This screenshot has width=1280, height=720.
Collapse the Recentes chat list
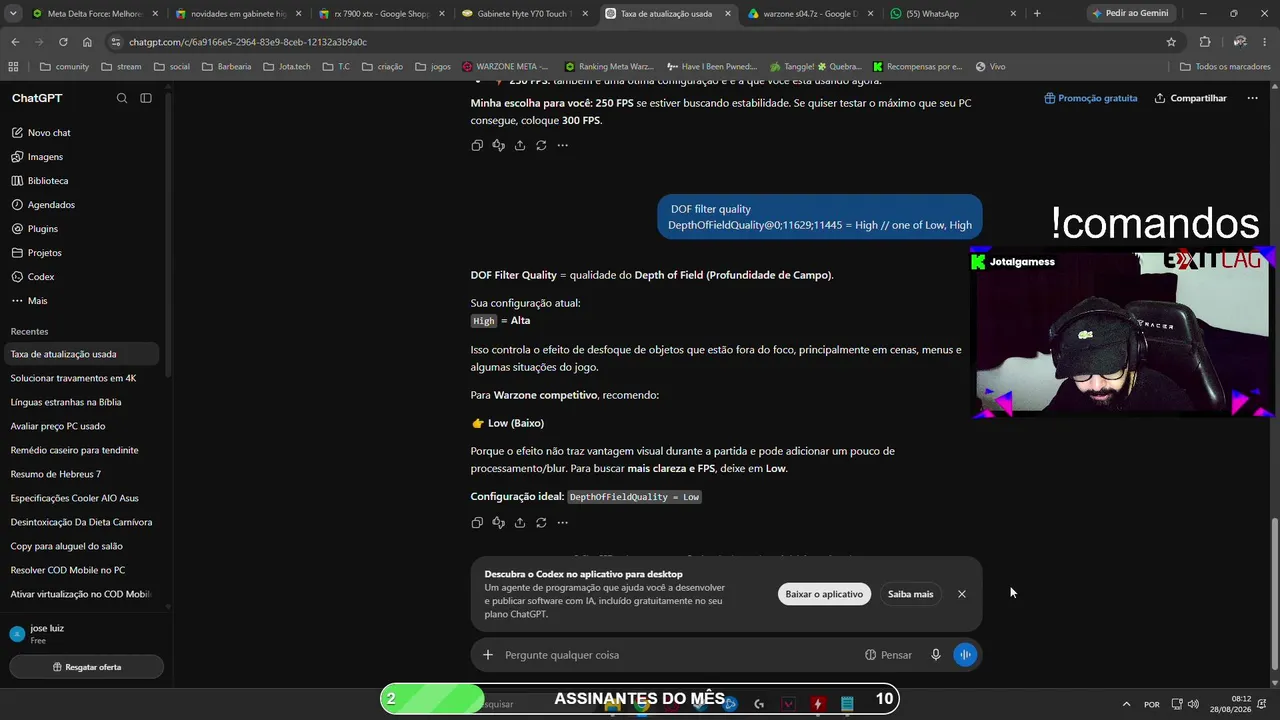click(x=29, y=331)
